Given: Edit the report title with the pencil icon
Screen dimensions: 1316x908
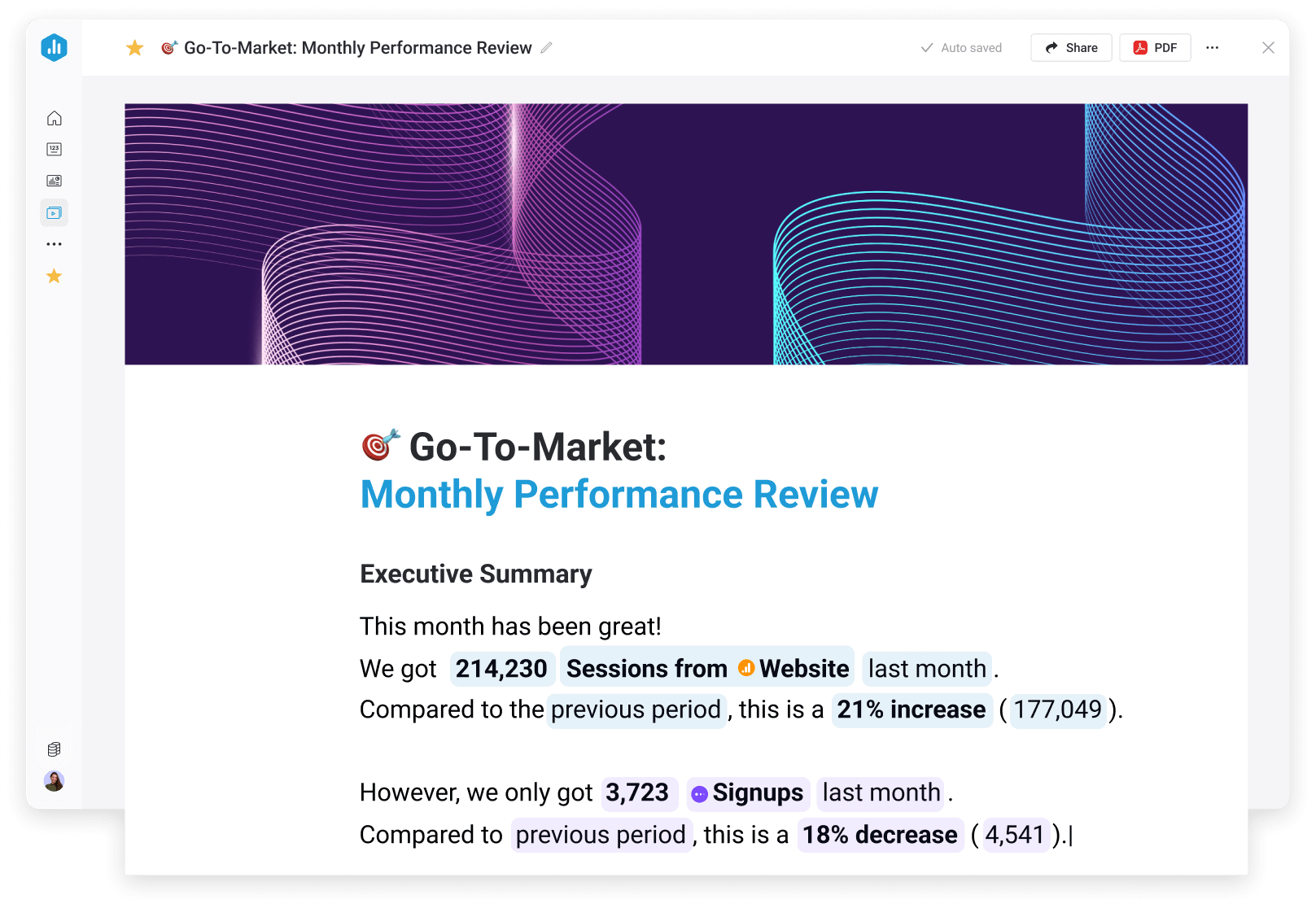Looking at the screenshot, I should 546,48.
